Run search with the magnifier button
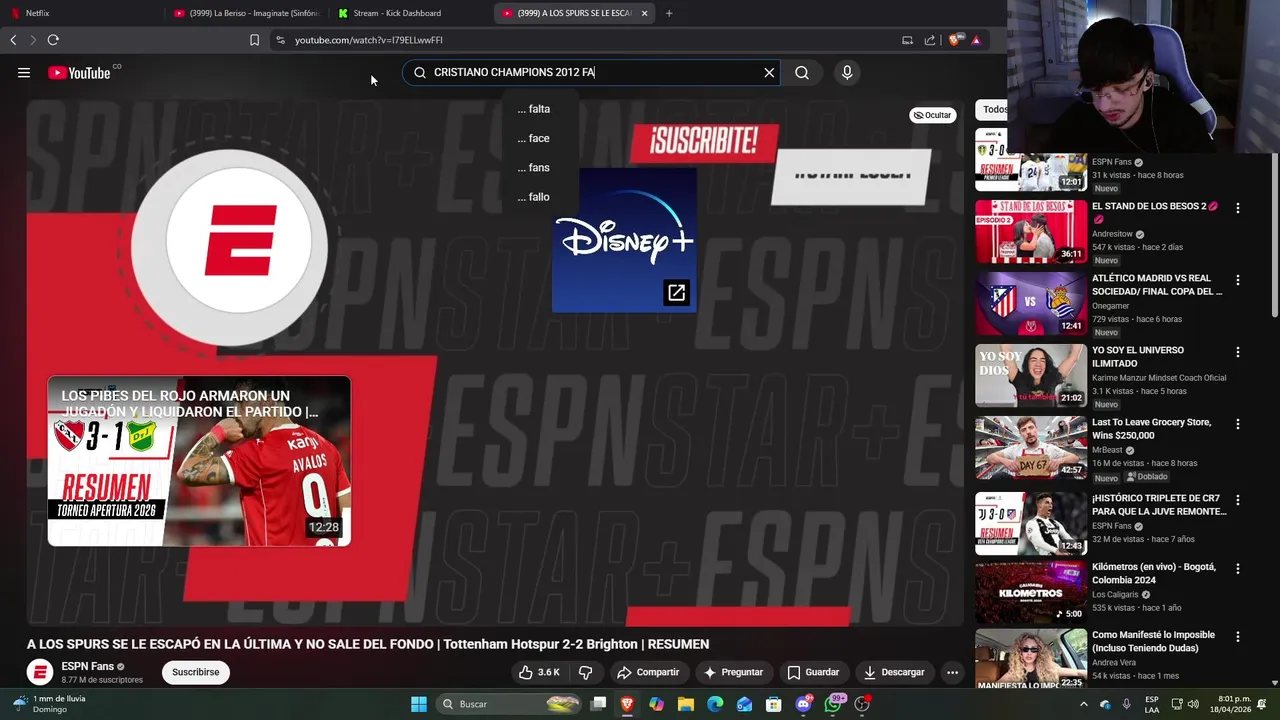Screen dimensions: 1280x720 coord(802,72)
